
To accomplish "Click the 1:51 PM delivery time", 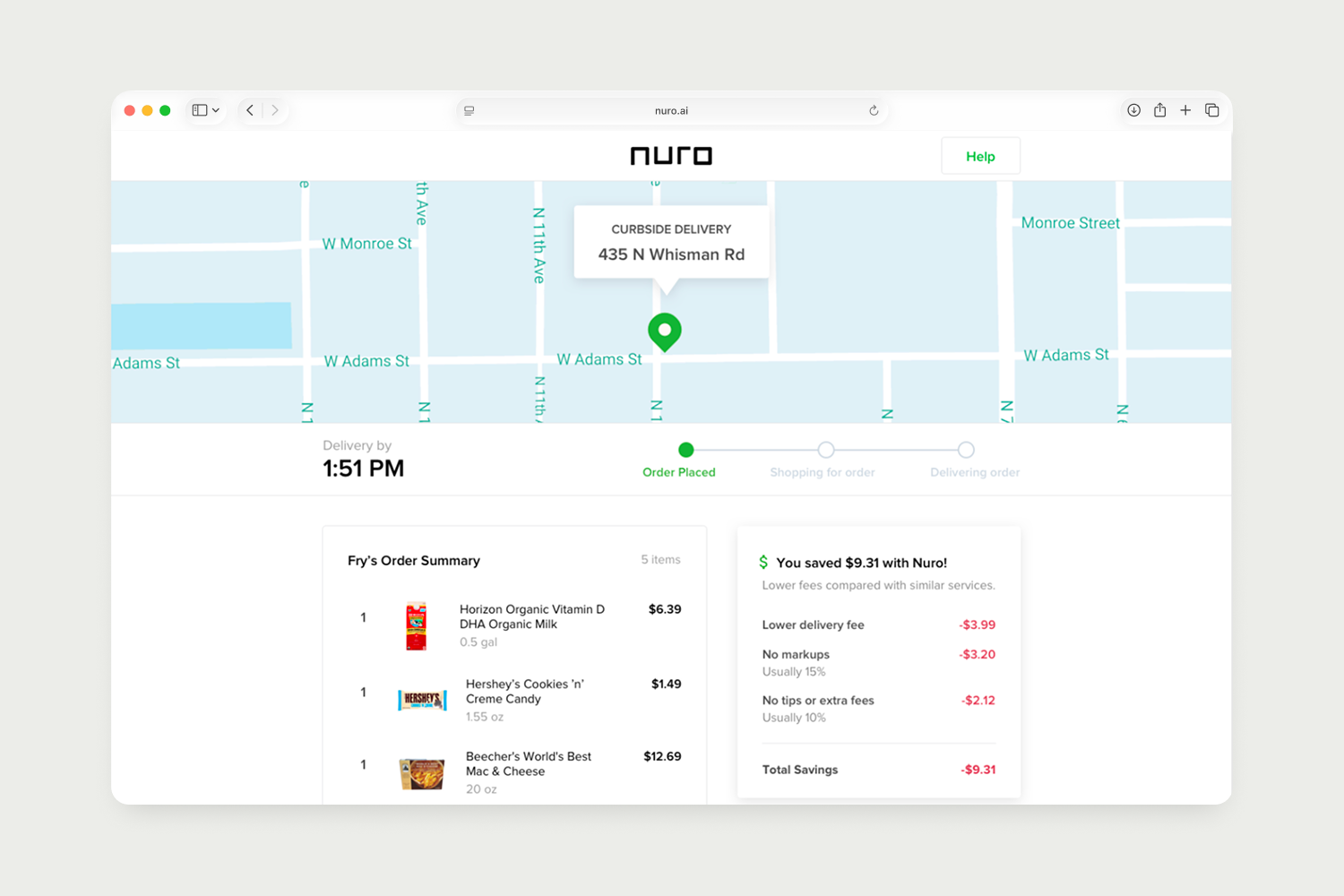I will pos(363,469).
